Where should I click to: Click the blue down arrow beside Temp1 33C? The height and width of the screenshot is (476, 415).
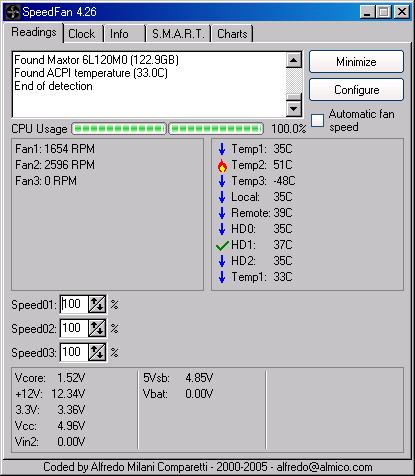[x=222, y=277]
